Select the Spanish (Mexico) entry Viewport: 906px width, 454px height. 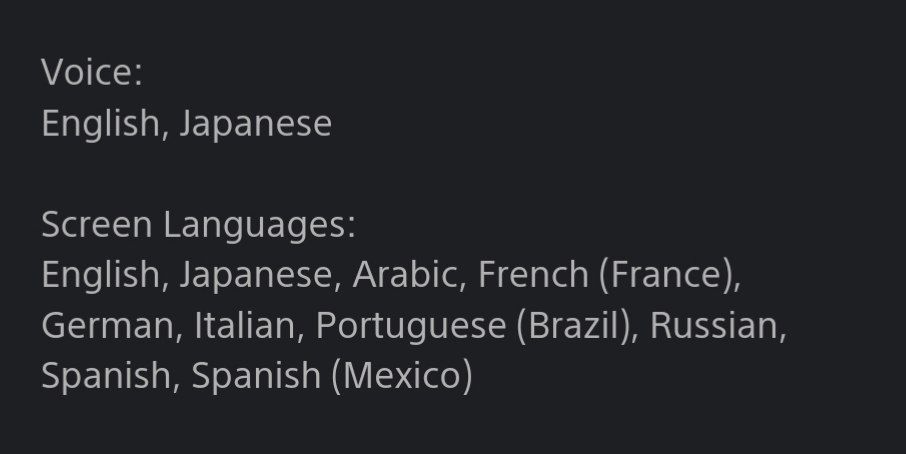click(x=332, y=377)
